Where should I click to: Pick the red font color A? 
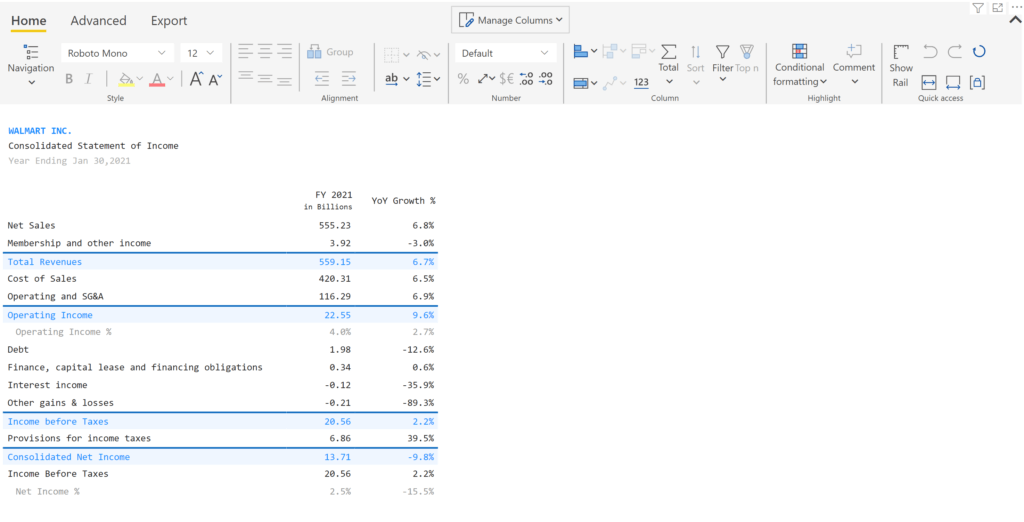157,79
